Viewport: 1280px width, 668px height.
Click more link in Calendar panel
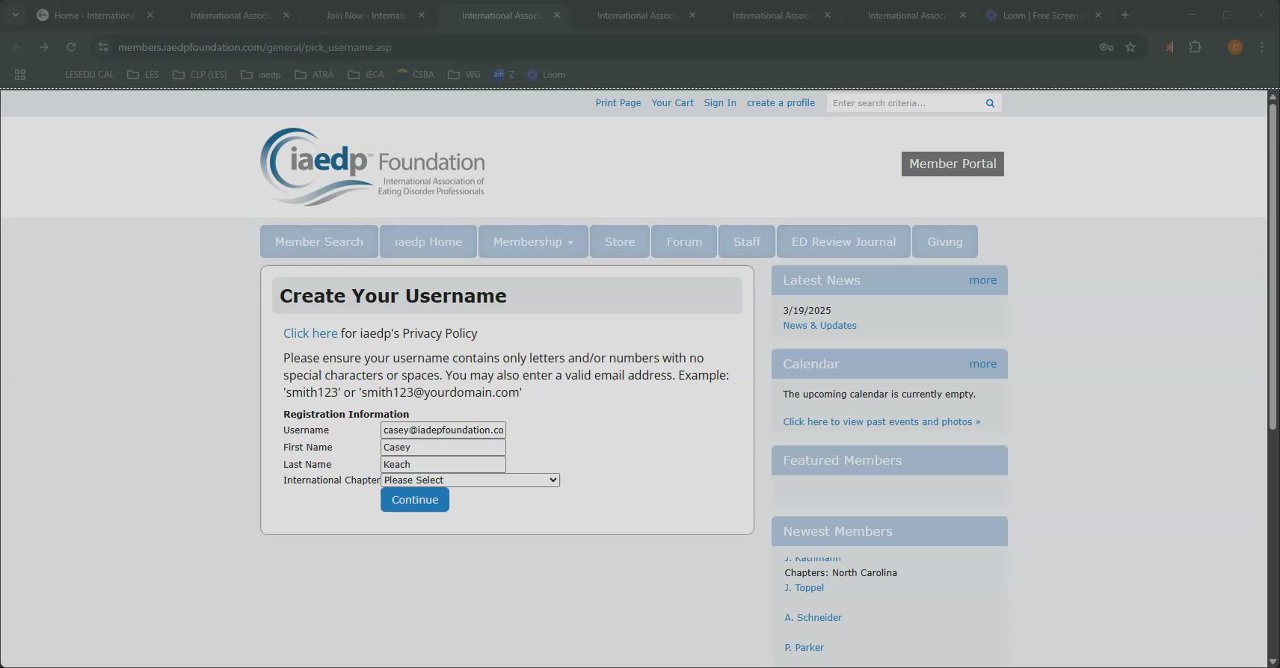pos(983,364)
